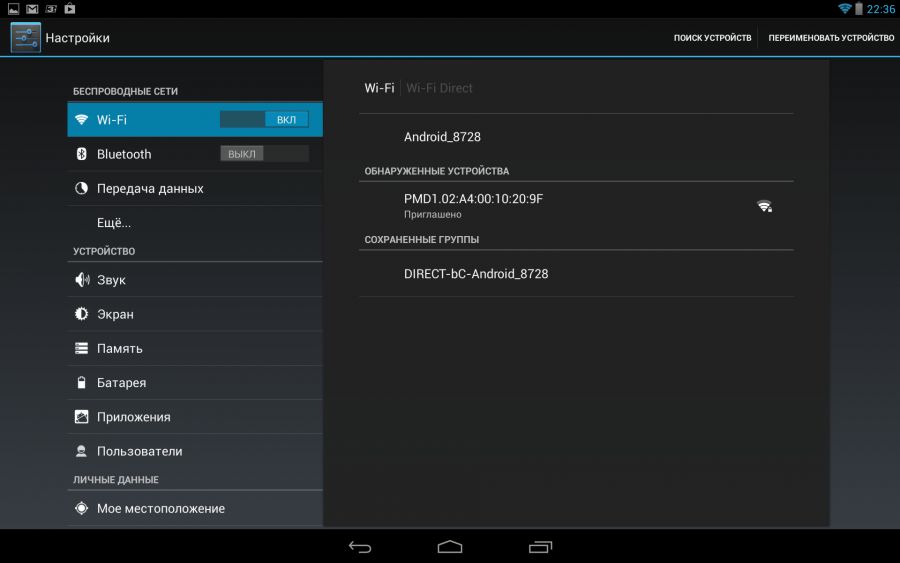Tap the Applications icon in sidebar
This screenshot has width=900, height=563.
coord(82,417)
